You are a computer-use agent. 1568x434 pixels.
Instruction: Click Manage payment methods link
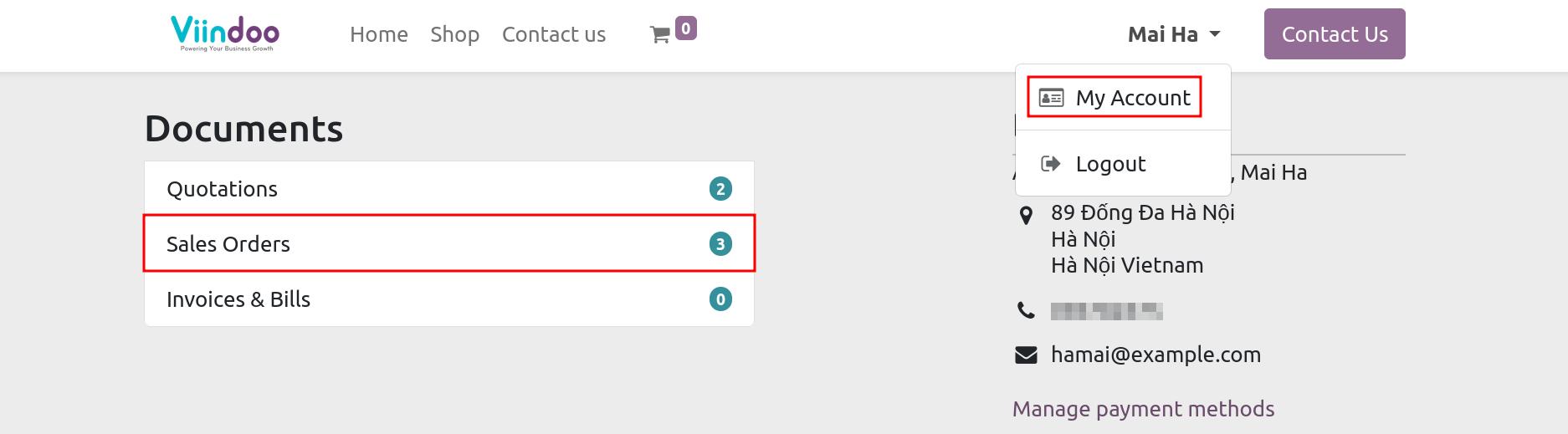(x=1143, y=409)
